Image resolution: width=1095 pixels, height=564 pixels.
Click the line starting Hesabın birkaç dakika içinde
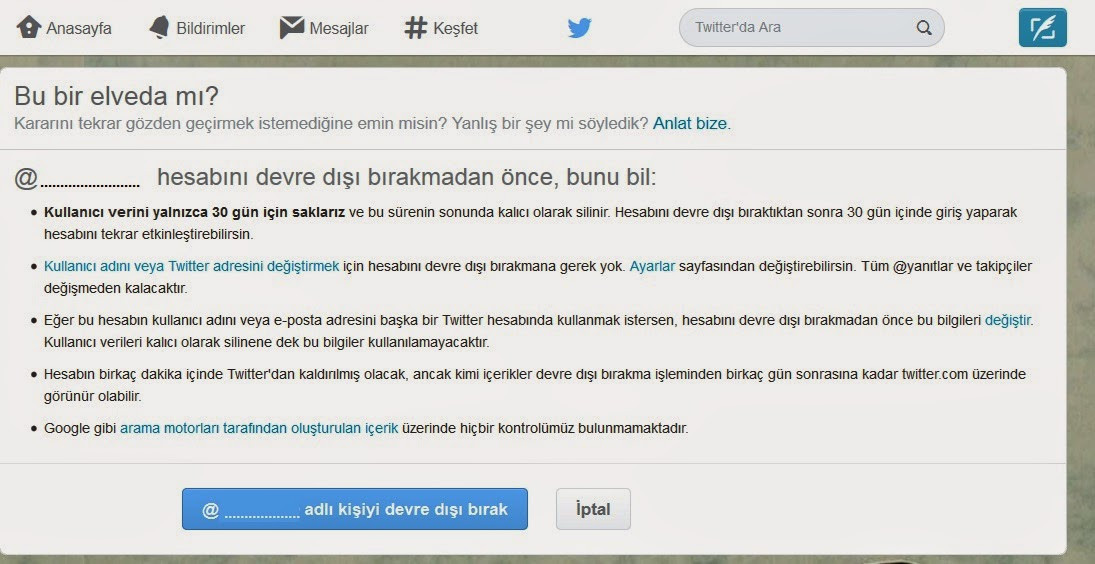tap(535, 374)
